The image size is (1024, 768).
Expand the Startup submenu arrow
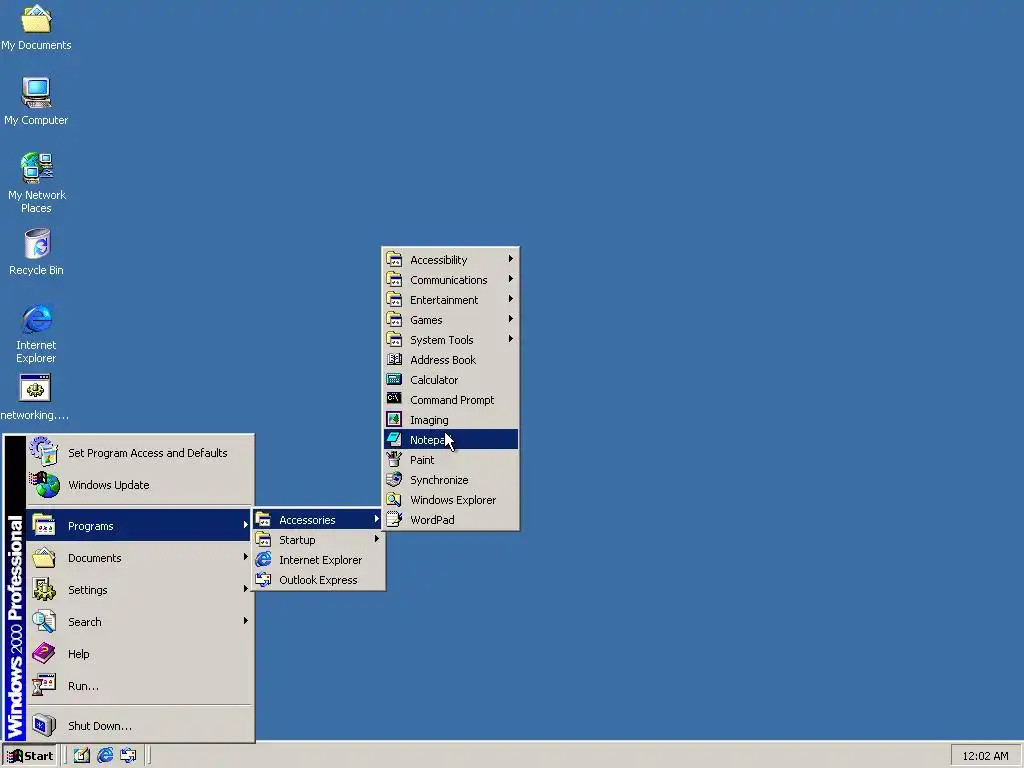(x=377, y=539)
